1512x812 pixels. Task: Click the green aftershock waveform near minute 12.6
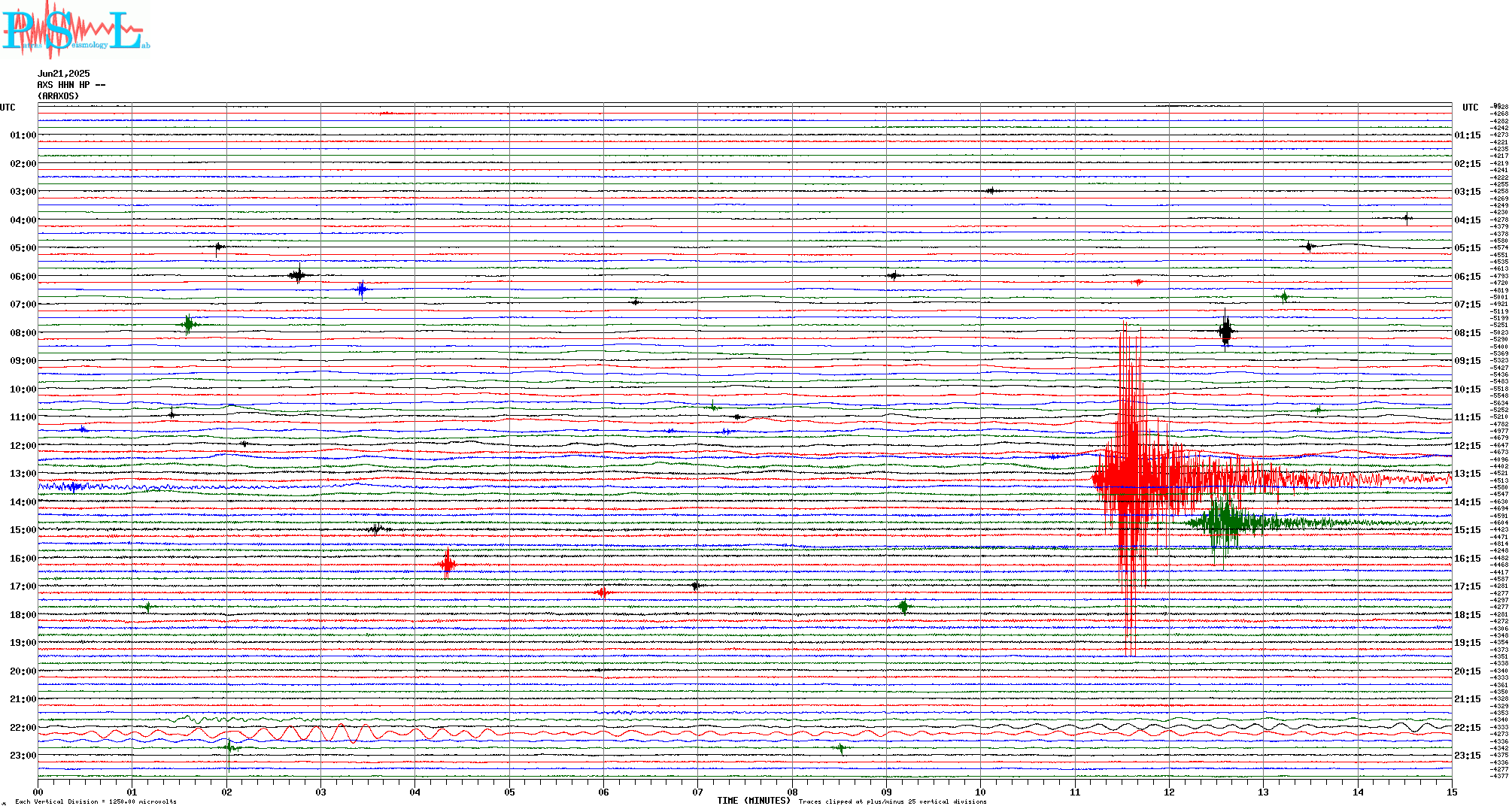point(1225,523)
